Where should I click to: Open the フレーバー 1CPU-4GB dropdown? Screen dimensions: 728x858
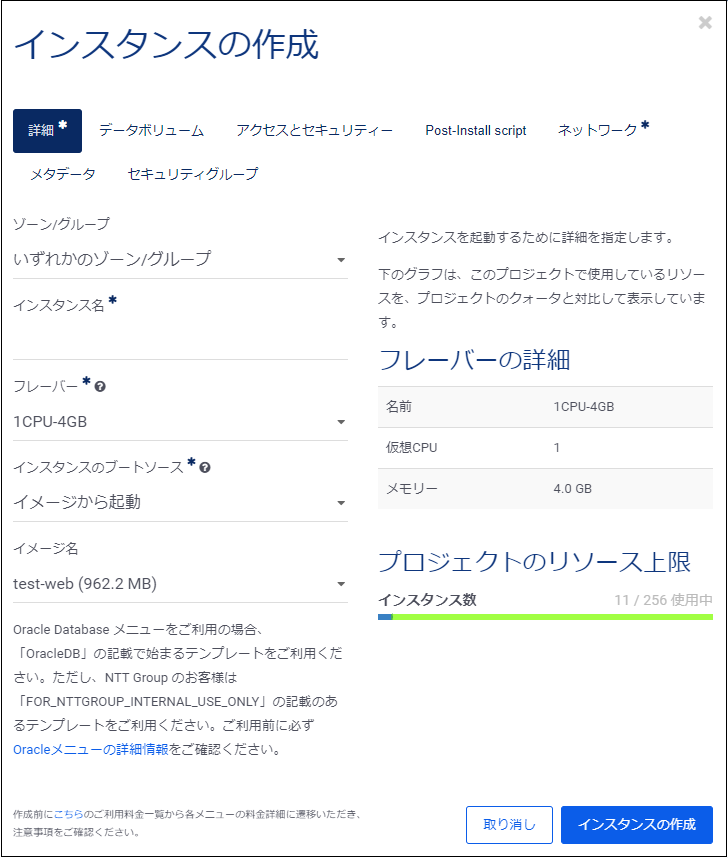click(x=180, y=422)
